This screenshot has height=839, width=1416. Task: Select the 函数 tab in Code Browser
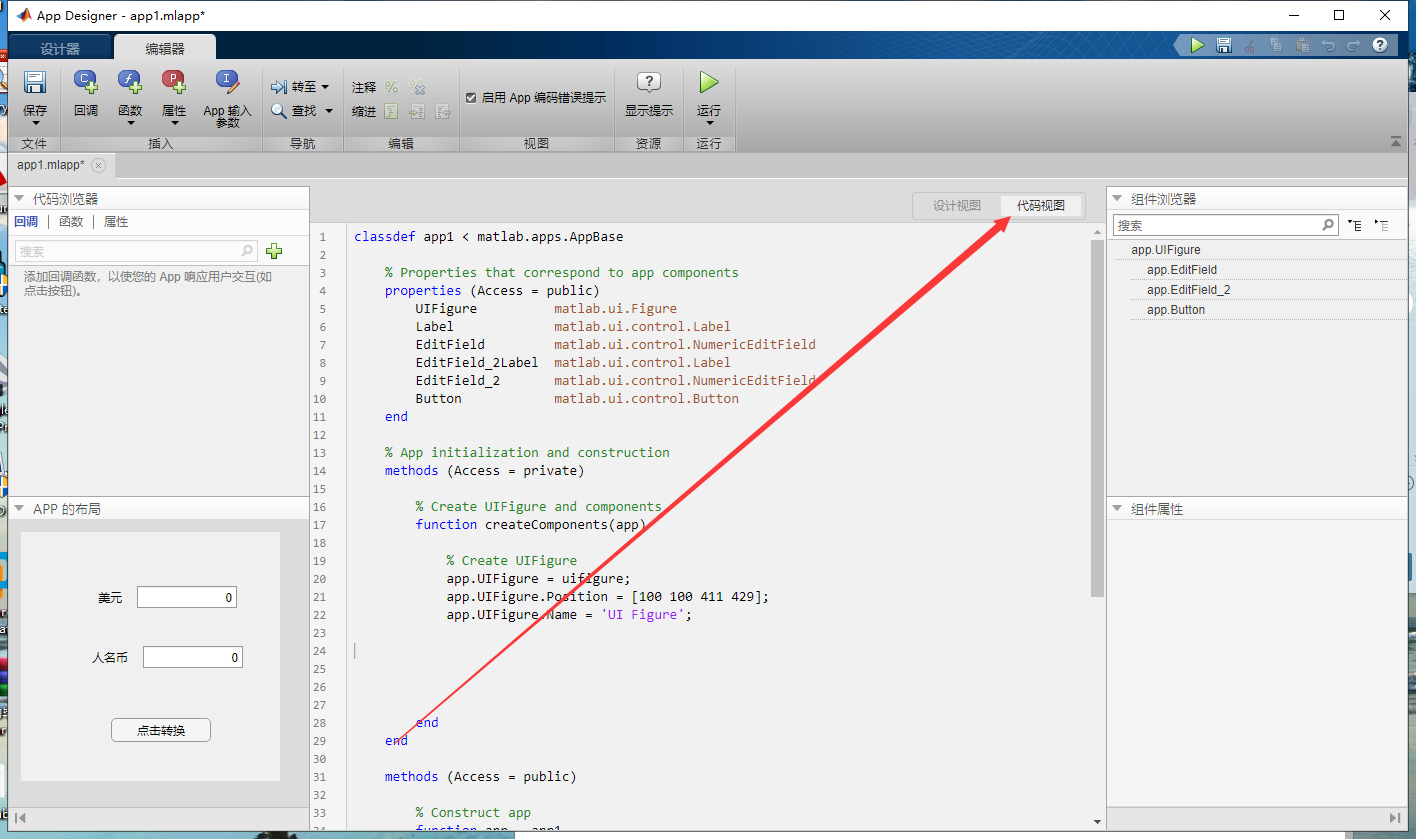click(71, 222)
